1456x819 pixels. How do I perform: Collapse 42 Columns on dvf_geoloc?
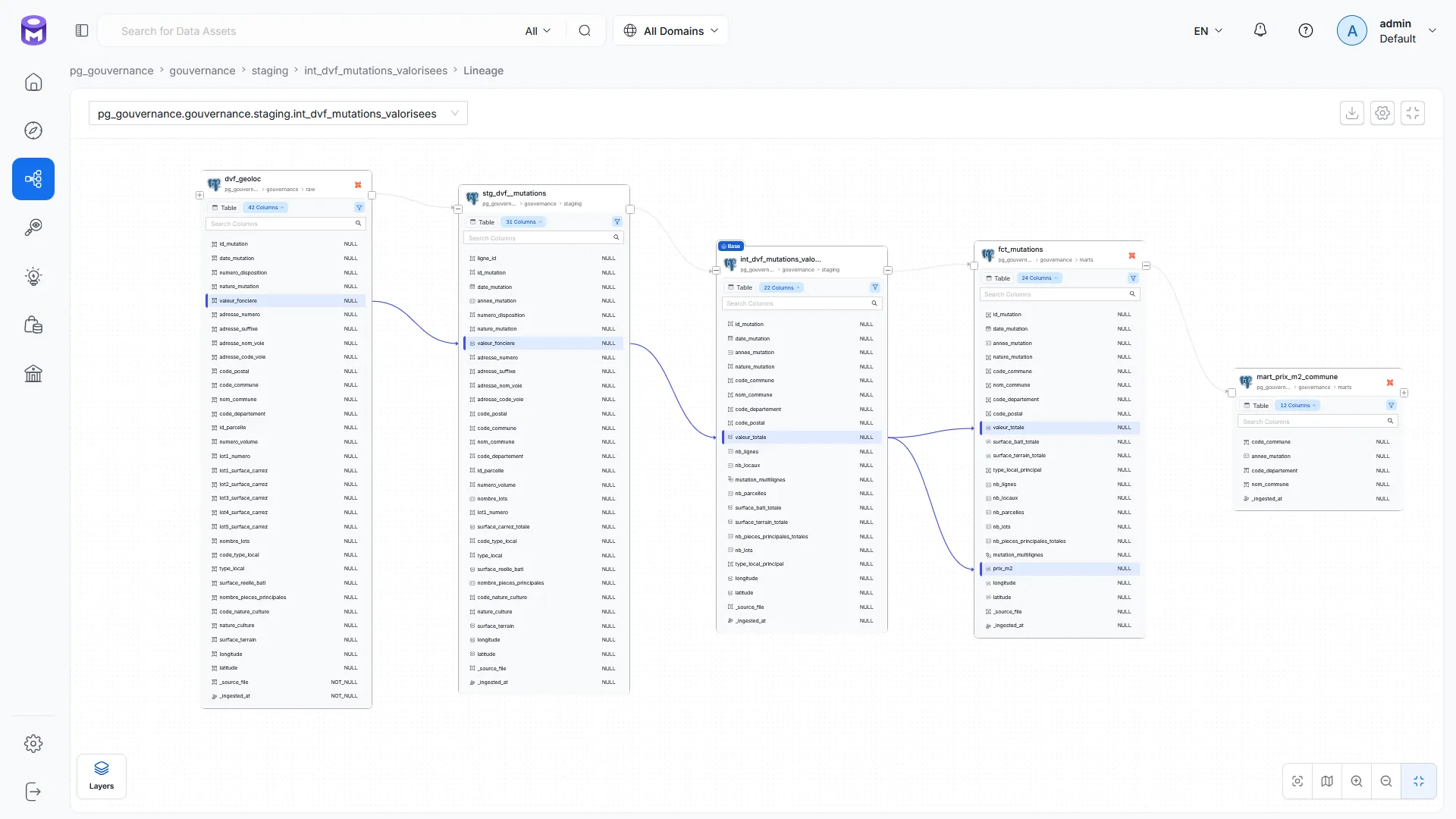(266, 208)
